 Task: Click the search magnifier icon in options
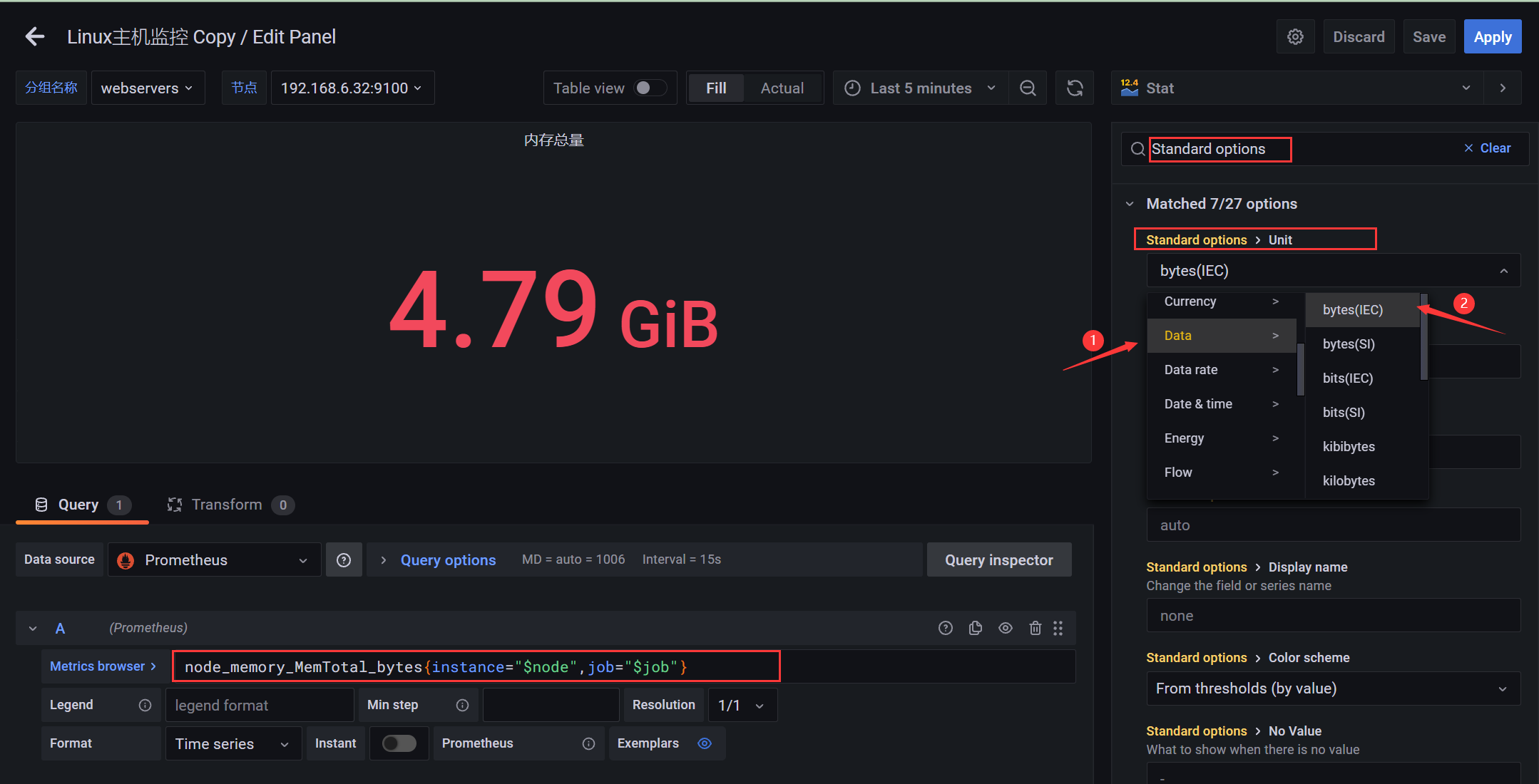[x=1137, y=149]
